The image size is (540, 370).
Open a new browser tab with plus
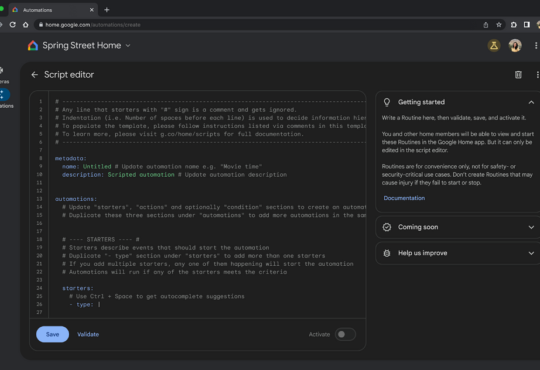[x=107, y=10]
